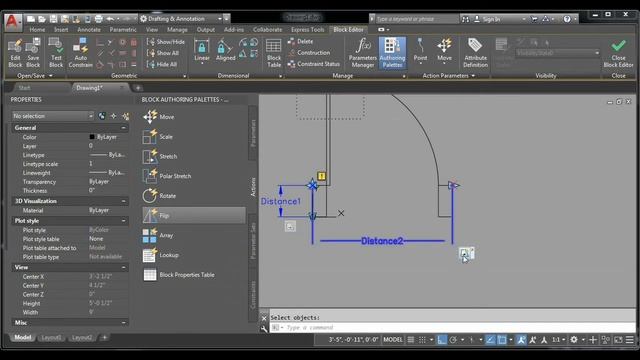This screenshot has height=360, width=640.
Task: Open No selection dropdown
Action: (x=53, y=116)
